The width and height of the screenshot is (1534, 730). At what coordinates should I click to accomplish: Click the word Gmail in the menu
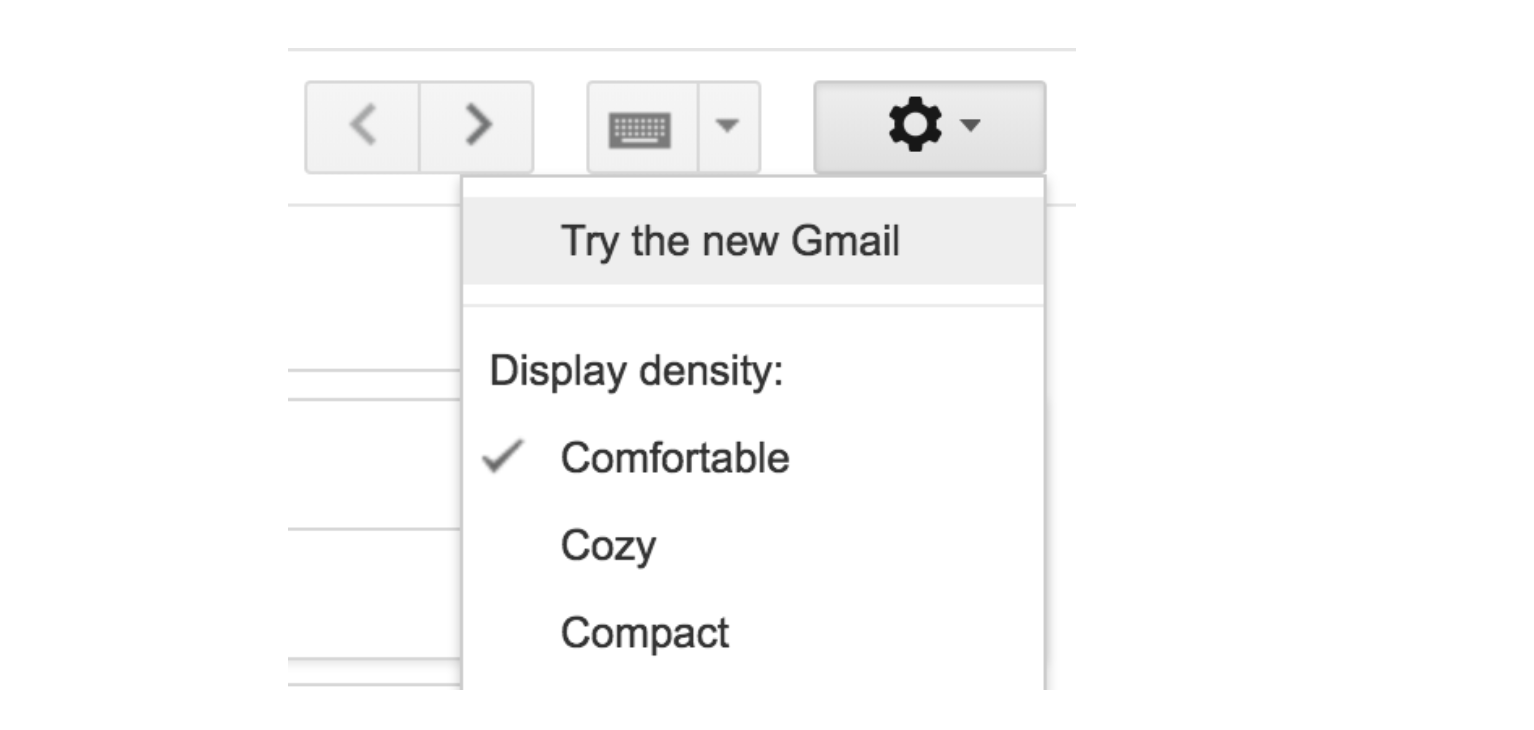coord(845,242)
